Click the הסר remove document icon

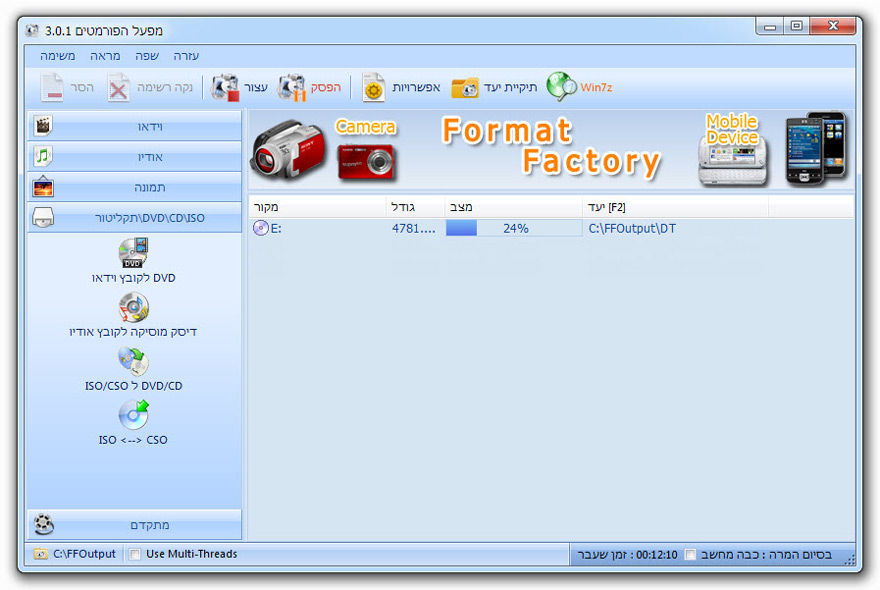52,88
